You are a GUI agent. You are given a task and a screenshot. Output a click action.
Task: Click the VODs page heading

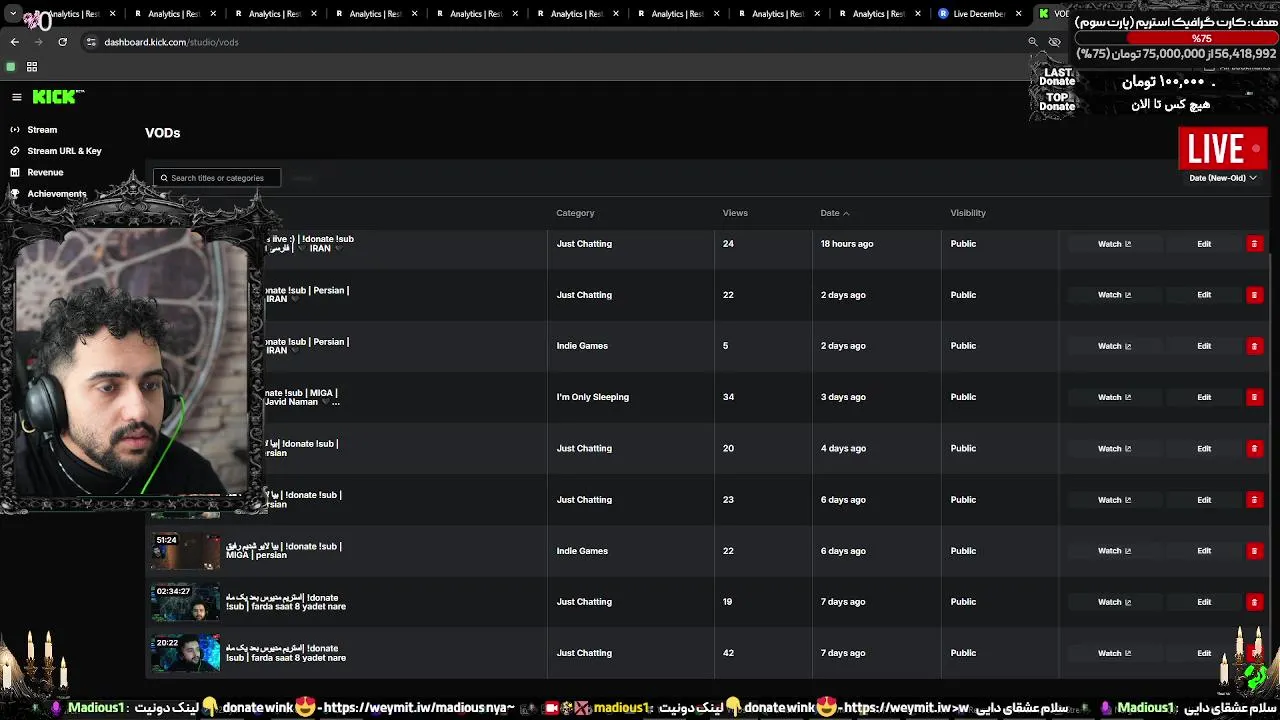click(x=163, y=133)
